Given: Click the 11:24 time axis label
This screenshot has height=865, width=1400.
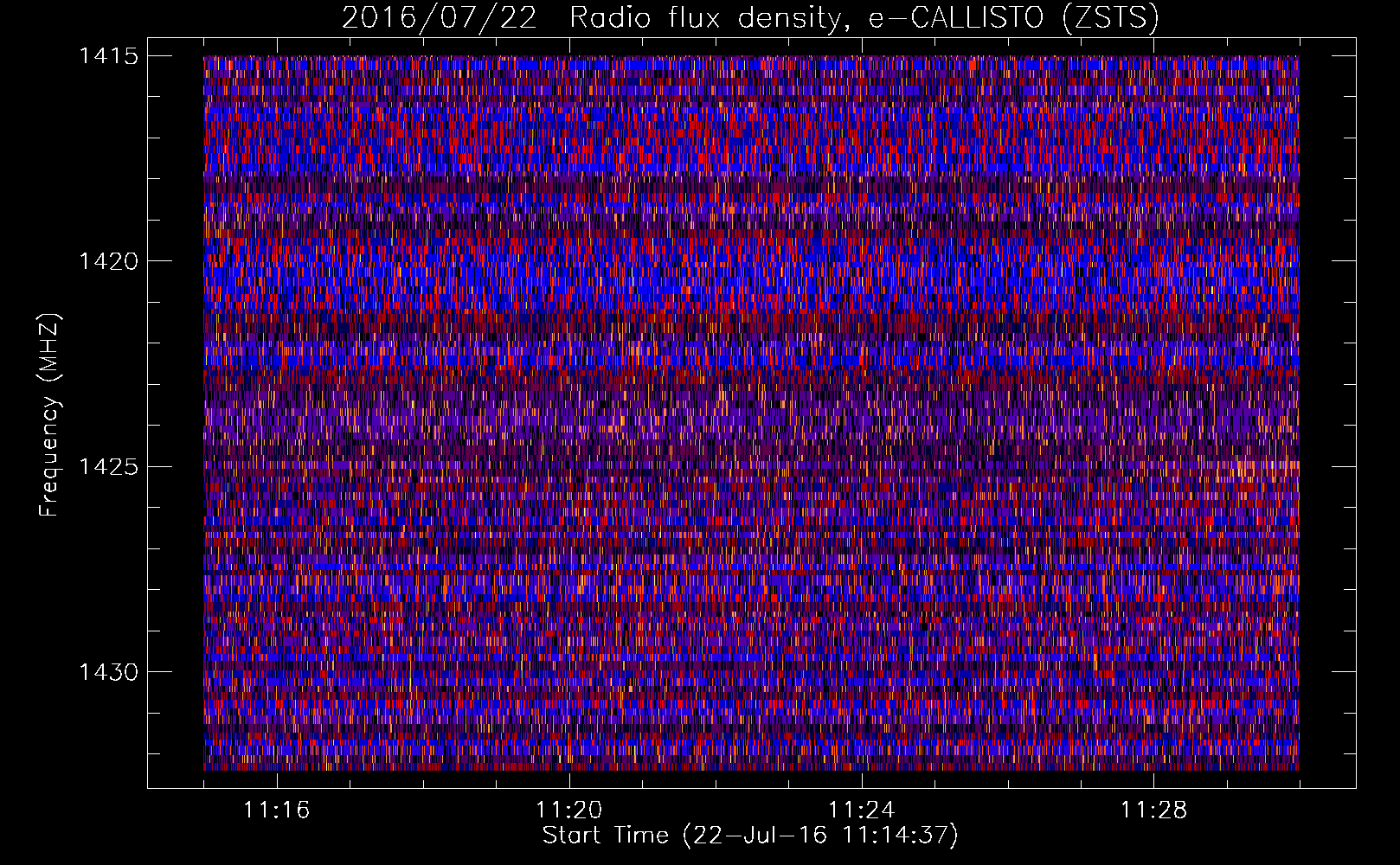Looking at the screenshot, I should coord(861,811).
